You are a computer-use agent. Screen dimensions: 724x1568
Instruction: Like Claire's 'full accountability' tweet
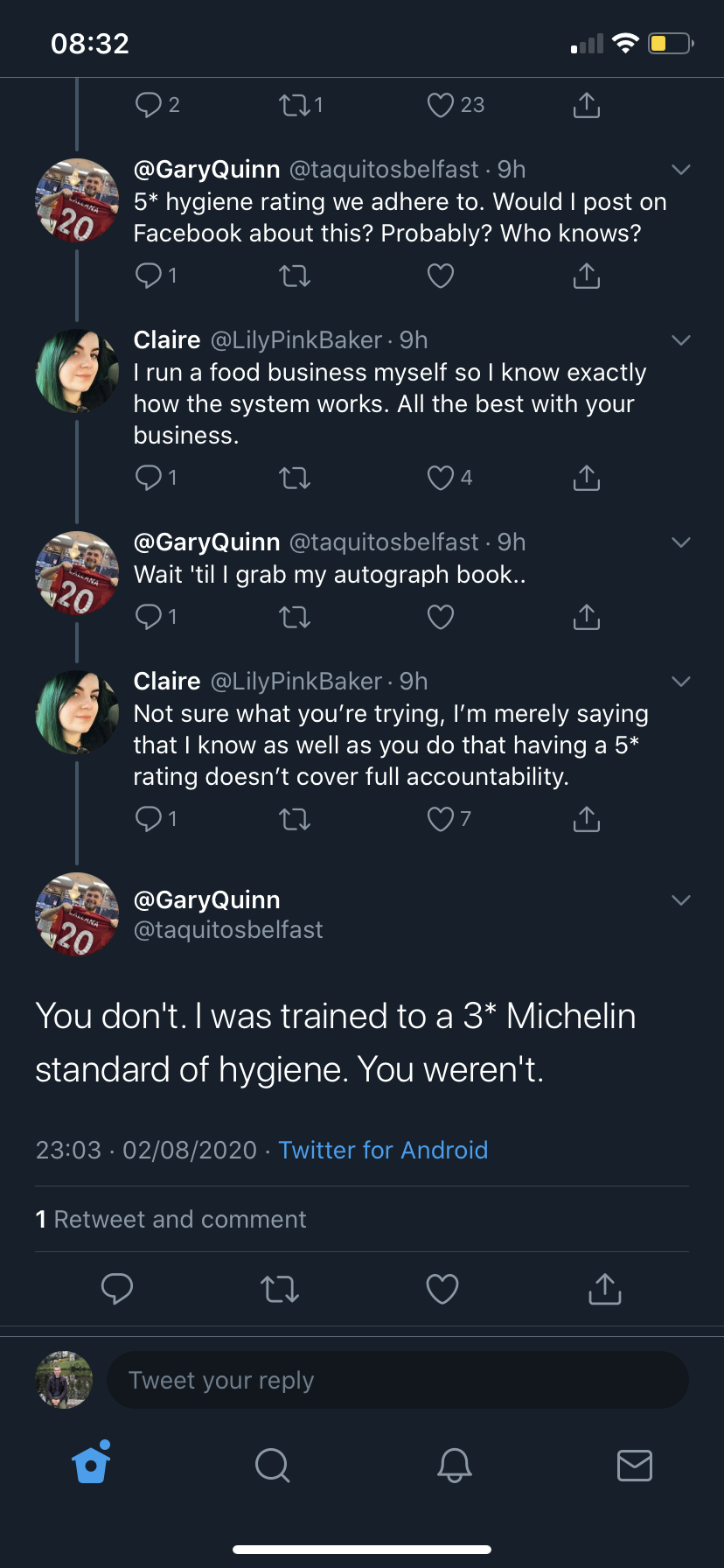pos(440,819)
